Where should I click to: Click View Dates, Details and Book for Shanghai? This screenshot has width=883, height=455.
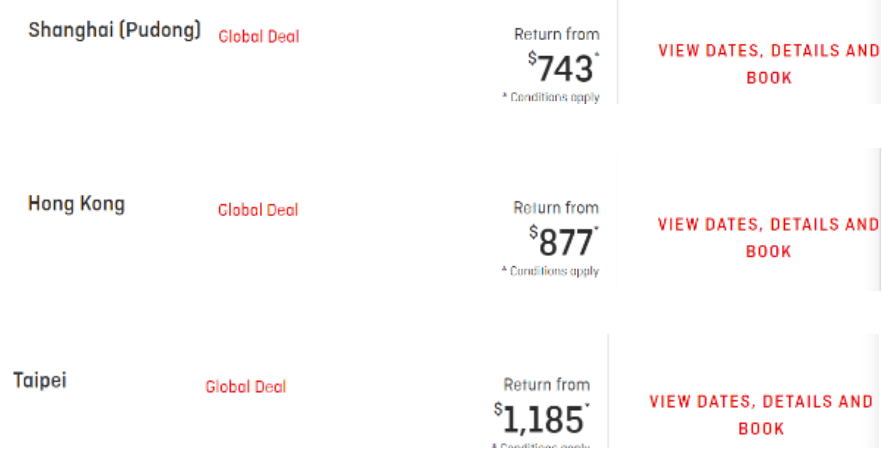coord(768,64)
